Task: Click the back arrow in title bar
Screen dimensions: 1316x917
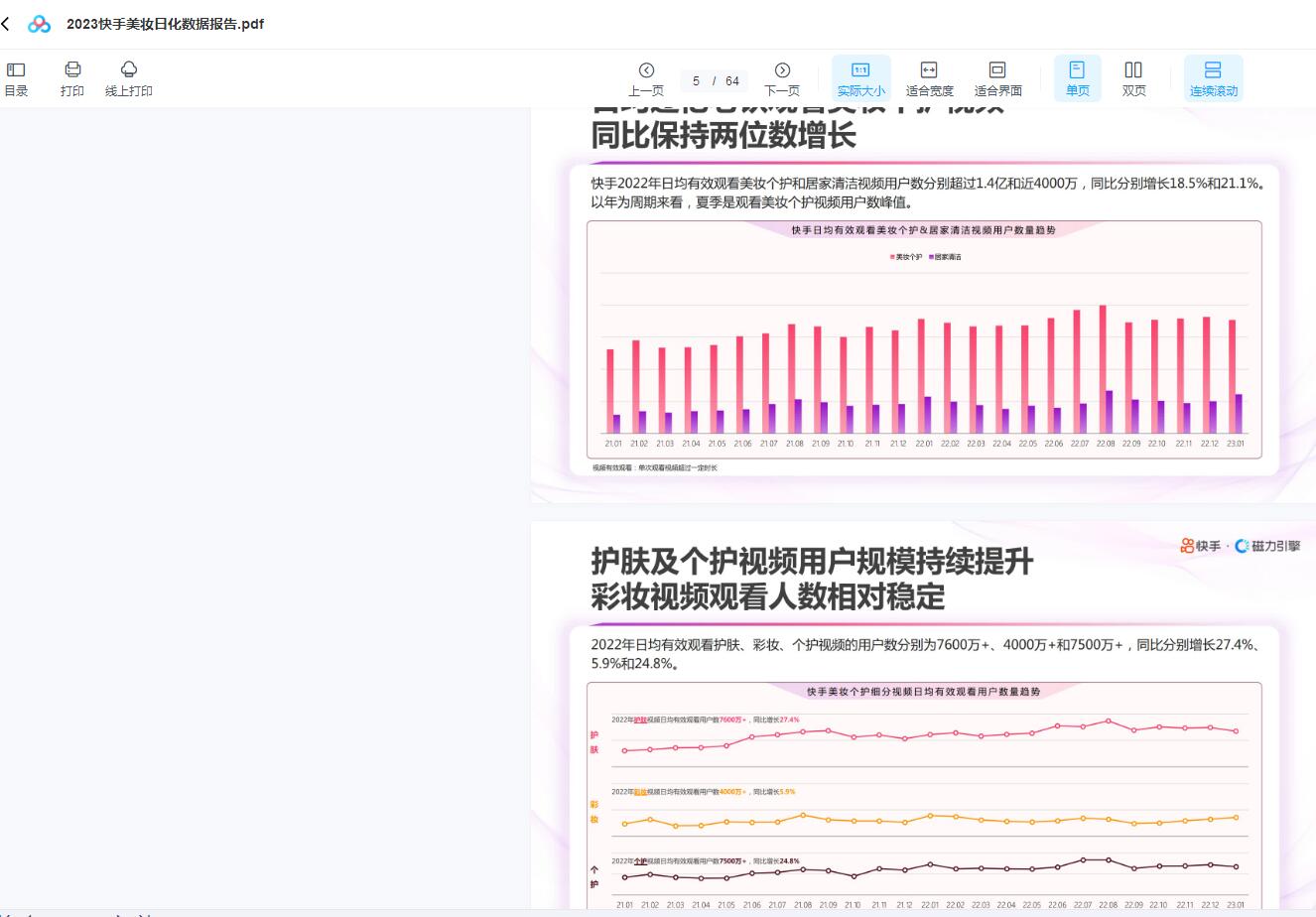Action: 6,24
